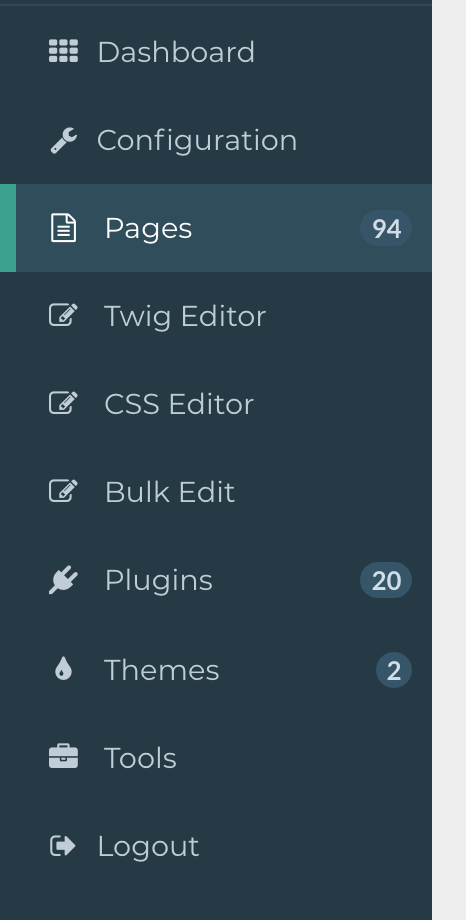Open the CSS Editor label
466x920 pixels.
[179, 404]
